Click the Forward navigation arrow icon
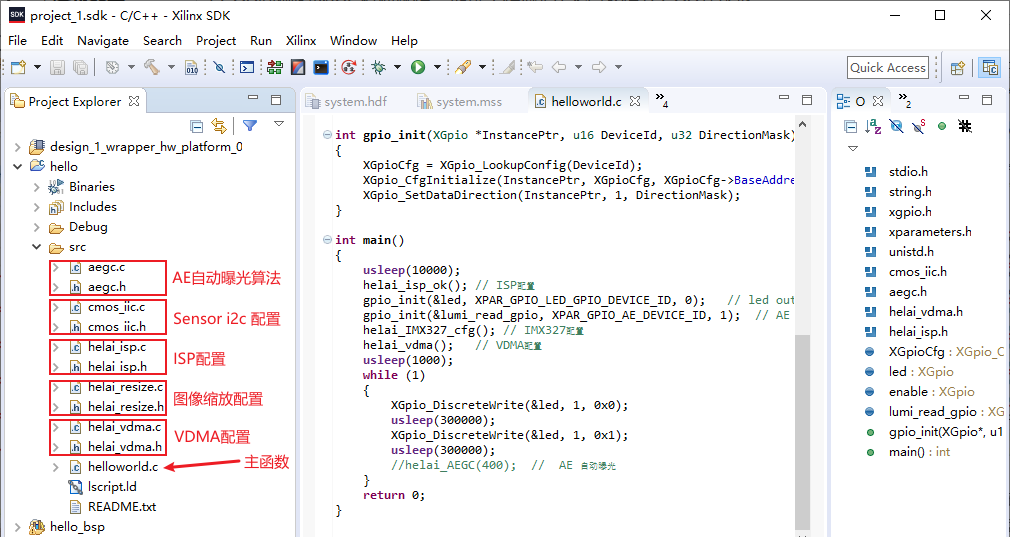 pyautogui.click(x=598, y=67)
